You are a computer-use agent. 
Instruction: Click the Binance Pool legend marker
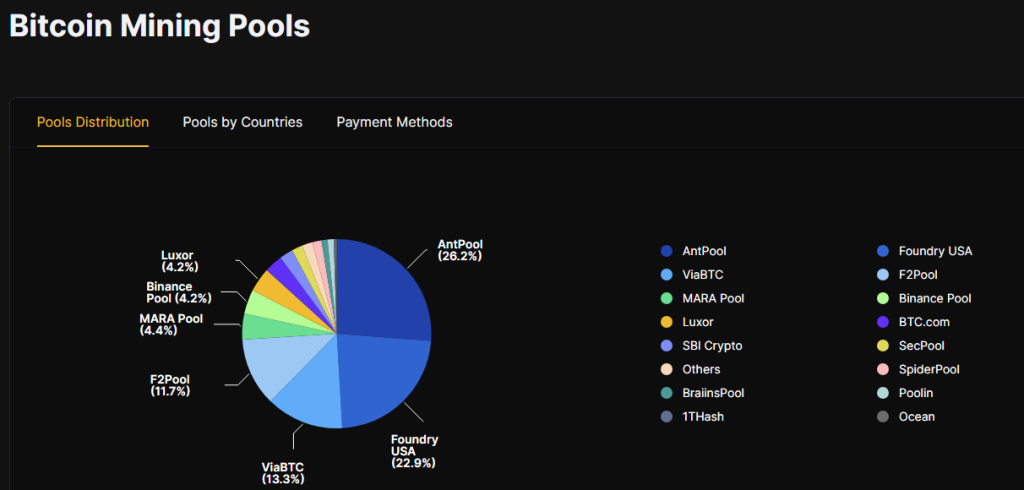click(883, 298)
